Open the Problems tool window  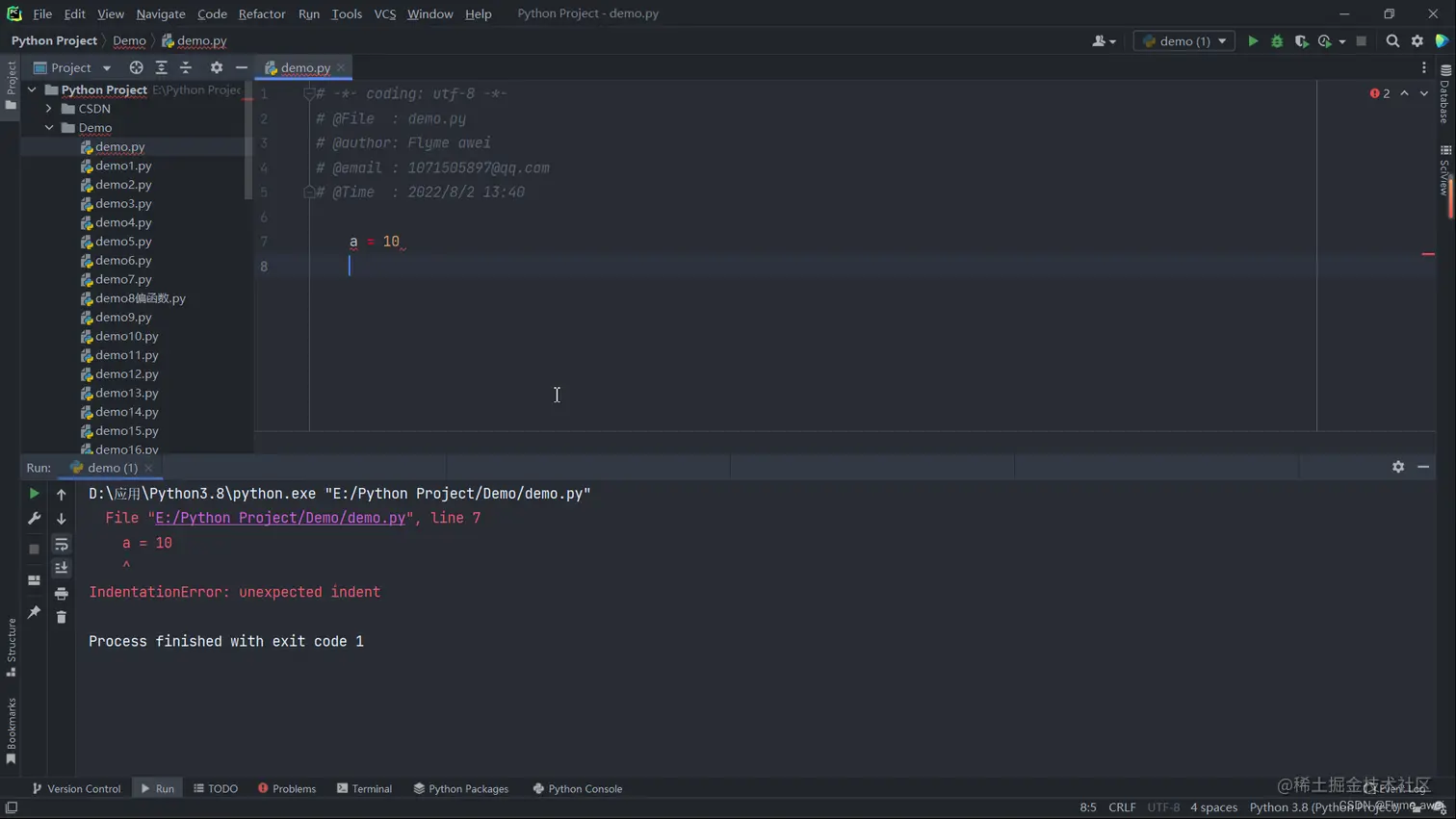[287, 788]
